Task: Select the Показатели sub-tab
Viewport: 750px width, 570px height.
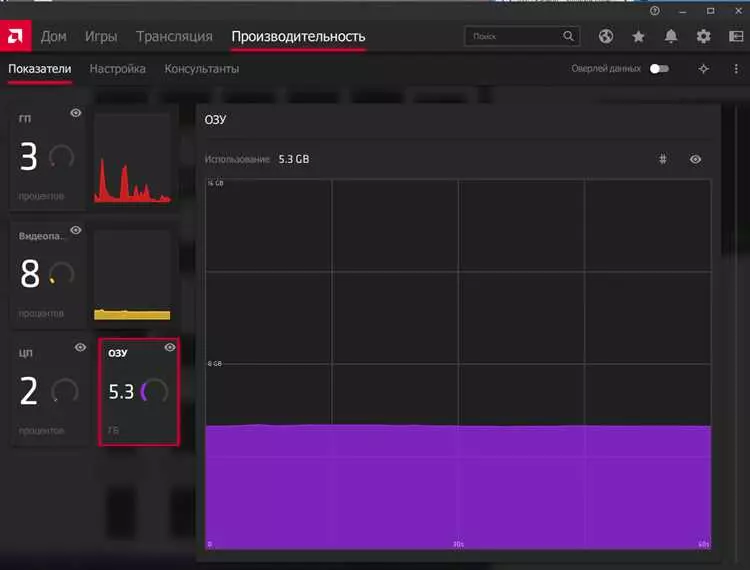Action: (x=40, y=69)
